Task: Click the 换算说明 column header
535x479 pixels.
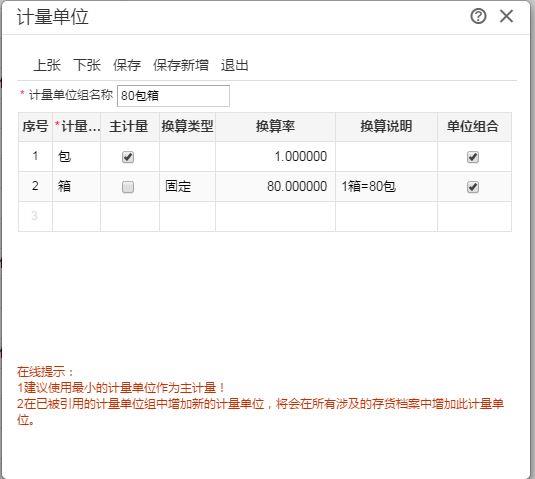Action: click(386, 127)
